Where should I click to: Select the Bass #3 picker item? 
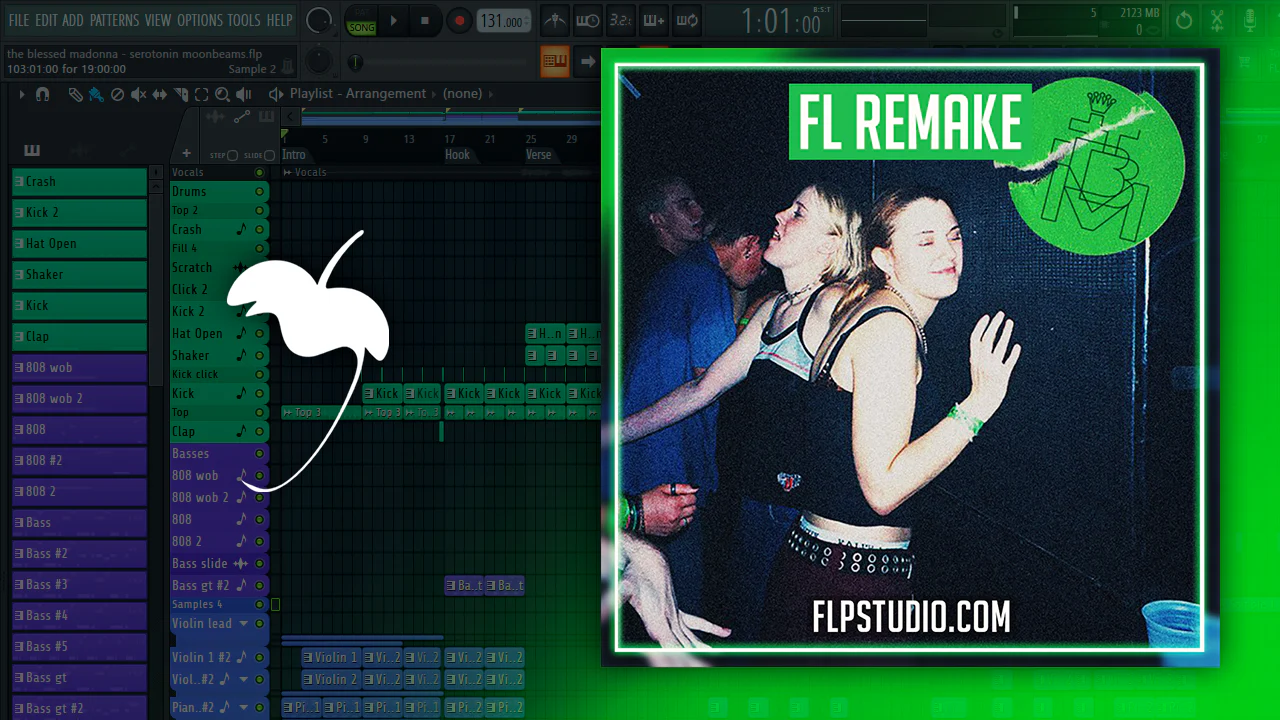point(79,585)
